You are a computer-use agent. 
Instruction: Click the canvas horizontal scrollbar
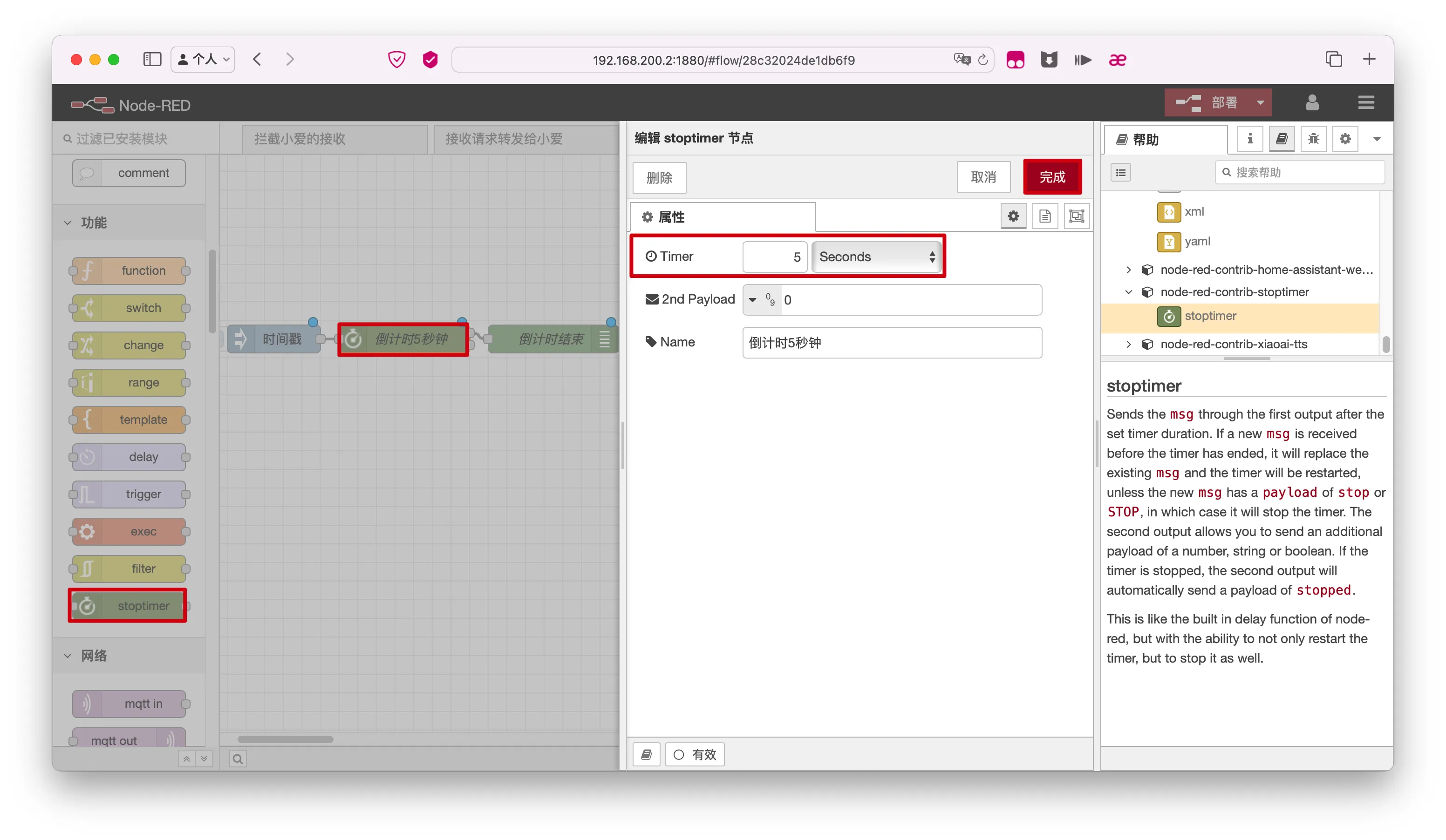[x=285, y=739]
